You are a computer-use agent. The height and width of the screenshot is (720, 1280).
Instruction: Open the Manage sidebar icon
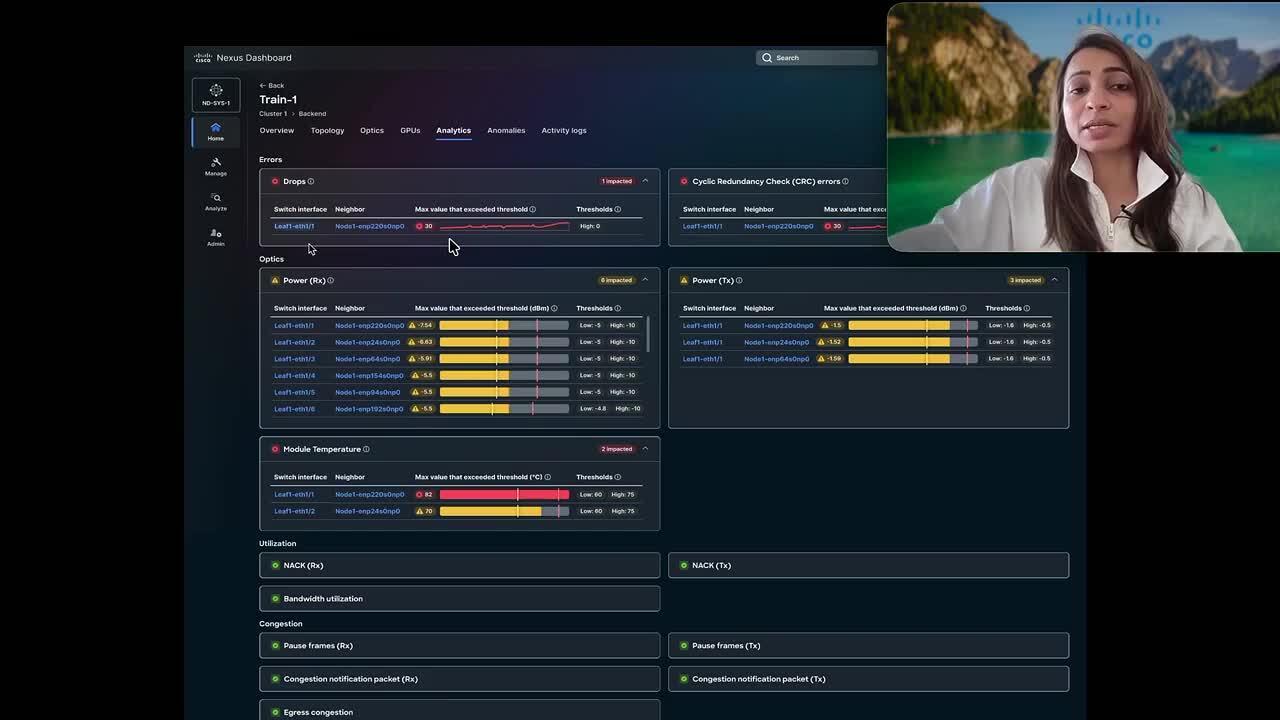click(215, 166)
